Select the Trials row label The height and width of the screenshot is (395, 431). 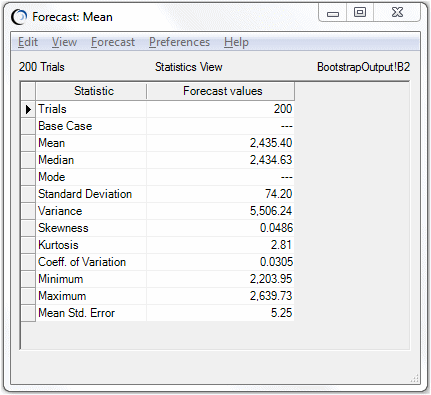click(52, 109)
